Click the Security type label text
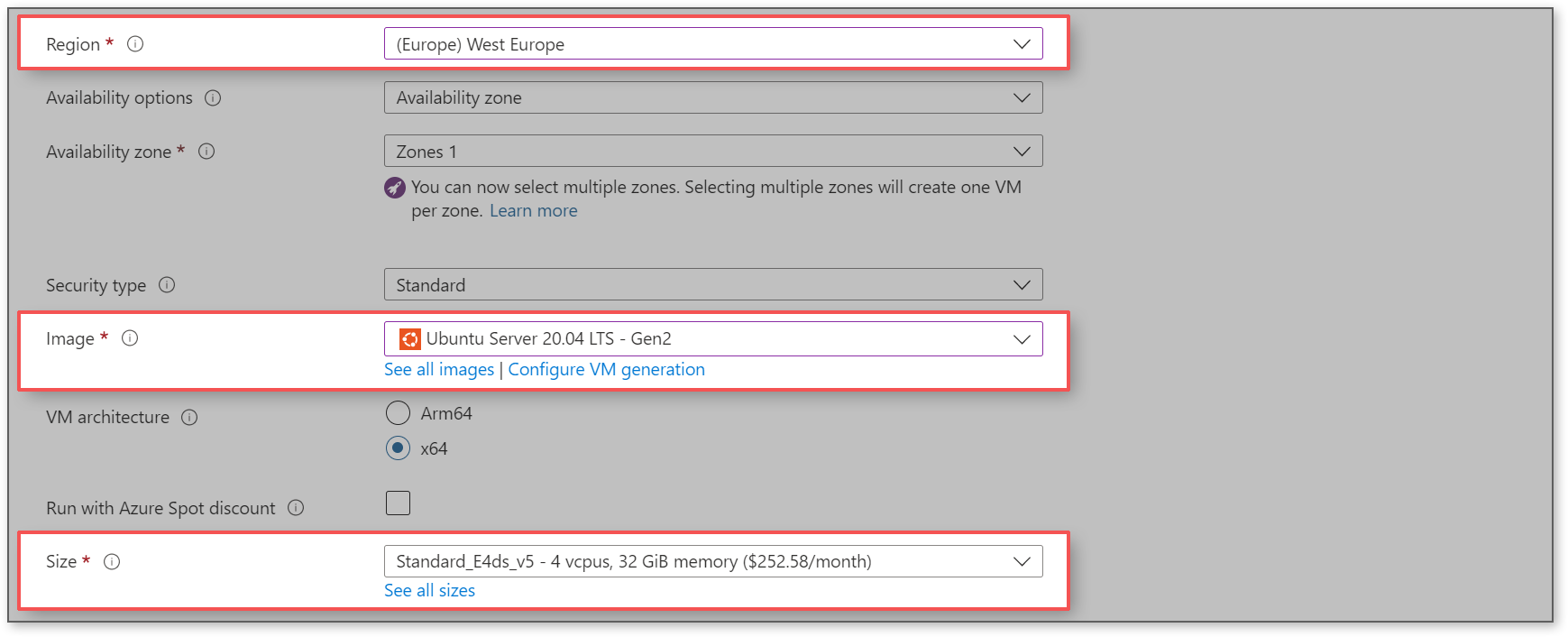1568x637 pixels. click(96, 285)
